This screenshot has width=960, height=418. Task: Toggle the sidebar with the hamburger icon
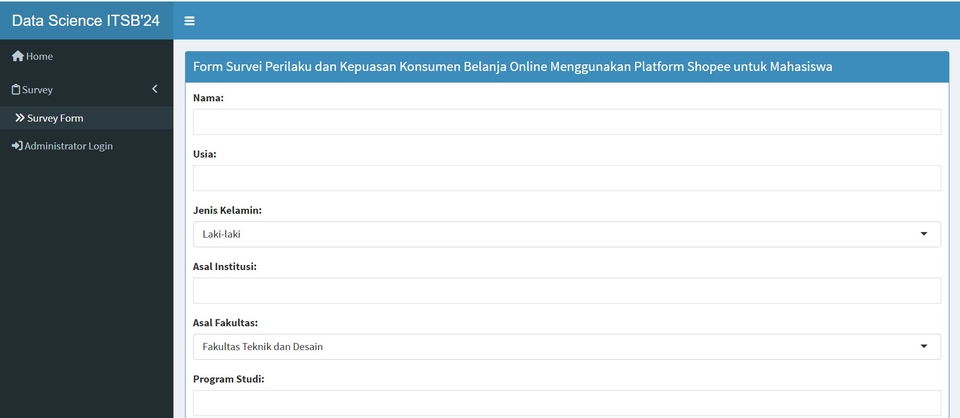click(x=189, y=21)
